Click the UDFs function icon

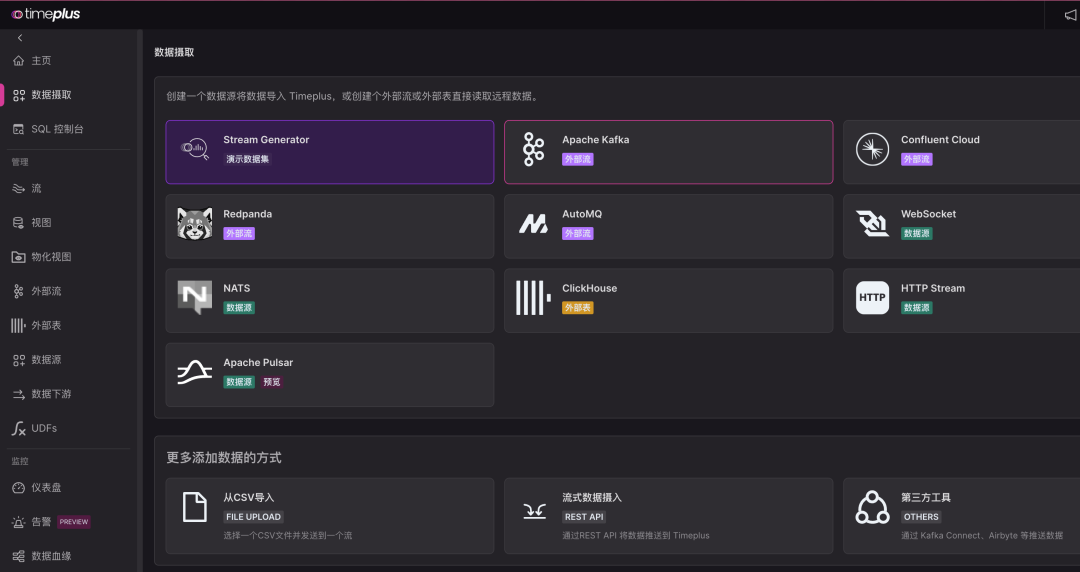pyautogui.click(x=19, y=429)
